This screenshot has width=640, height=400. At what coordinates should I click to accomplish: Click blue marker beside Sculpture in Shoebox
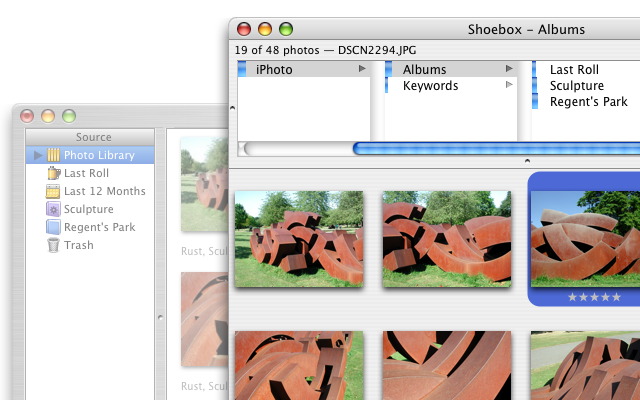[535, 85]
